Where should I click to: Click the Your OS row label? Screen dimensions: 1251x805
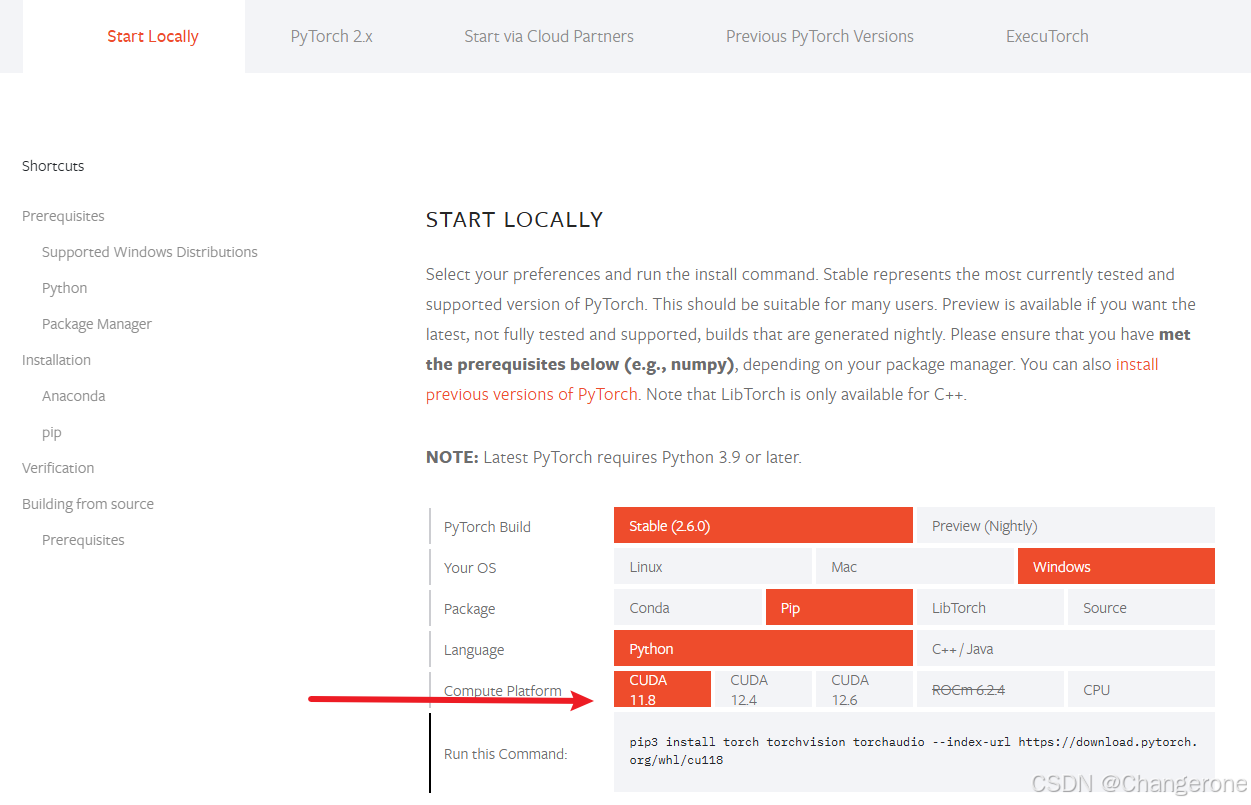pyautogui.click(x=470, y=567)
